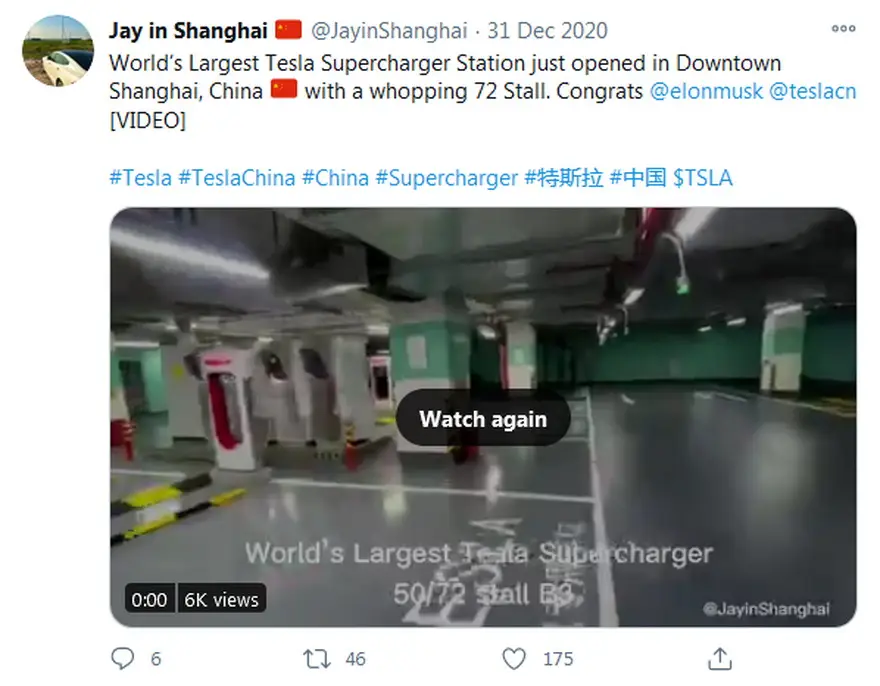The width and height of the screenshot is (880, 686).
Task: Open the #特斯拉 hashtag
Action: [563, 178]
